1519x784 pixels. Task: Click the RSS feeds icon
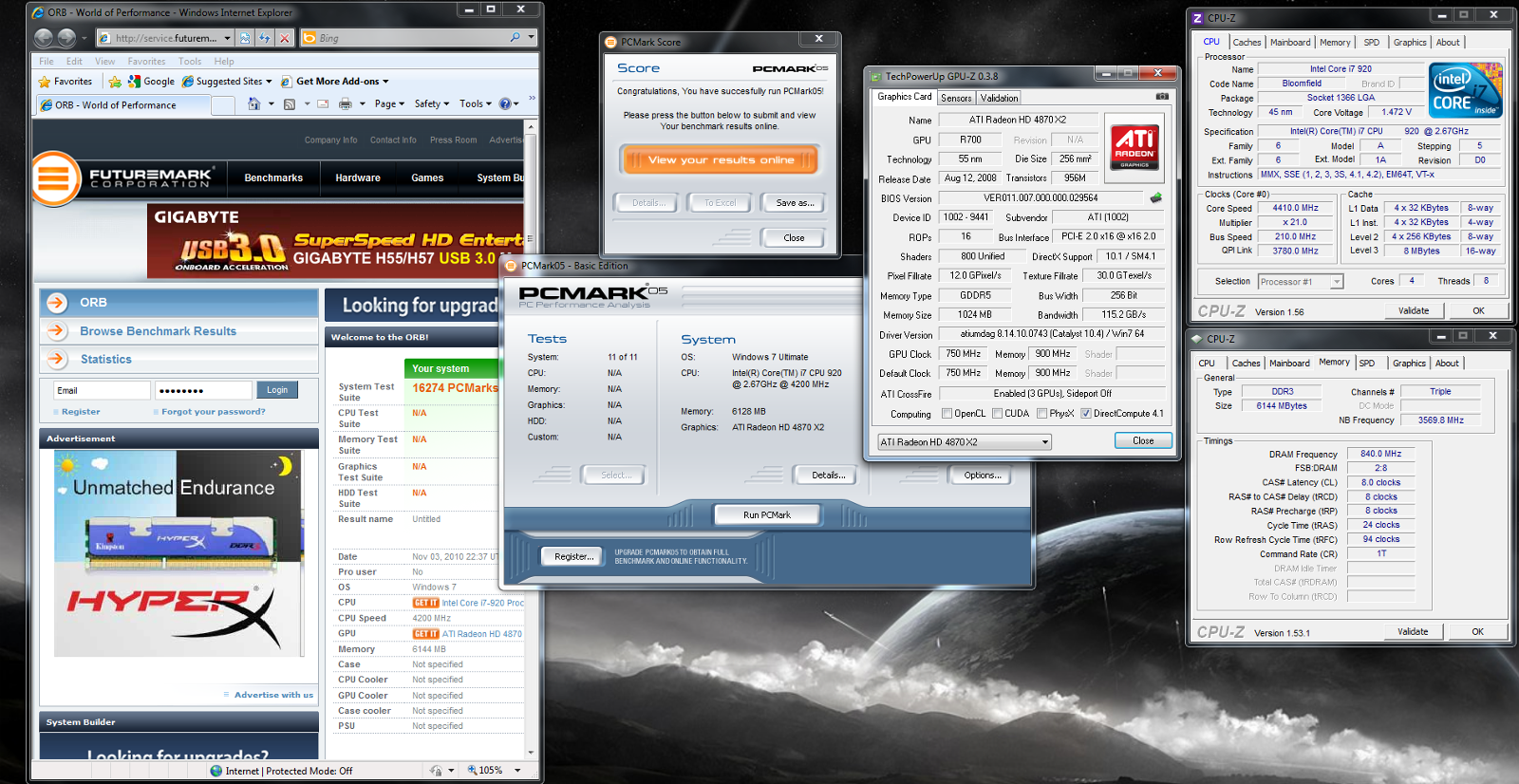point(290,104)
